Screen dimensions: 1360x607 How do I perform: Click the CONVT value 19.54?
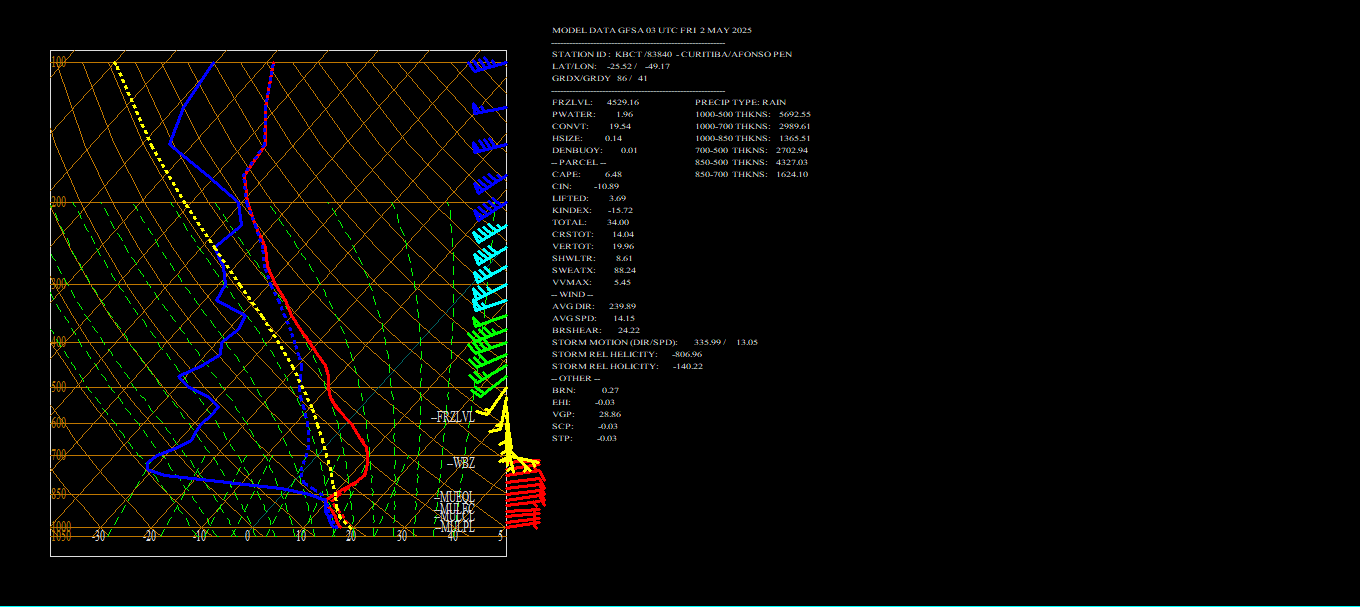pyautogui.click(x=620, y=126)
